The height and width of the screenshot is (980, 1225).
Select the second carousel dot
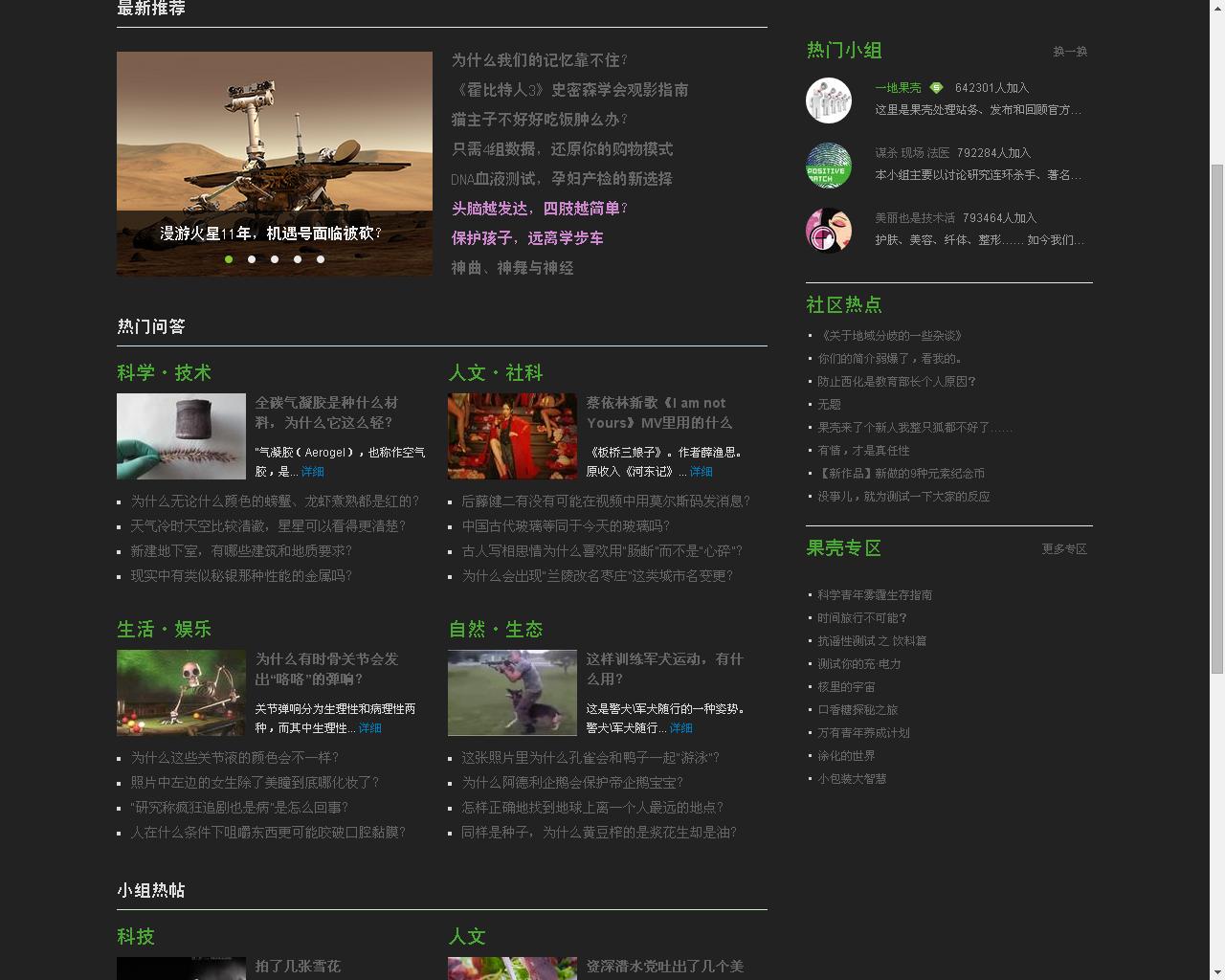pyautogui.click(x=252, y=259)
